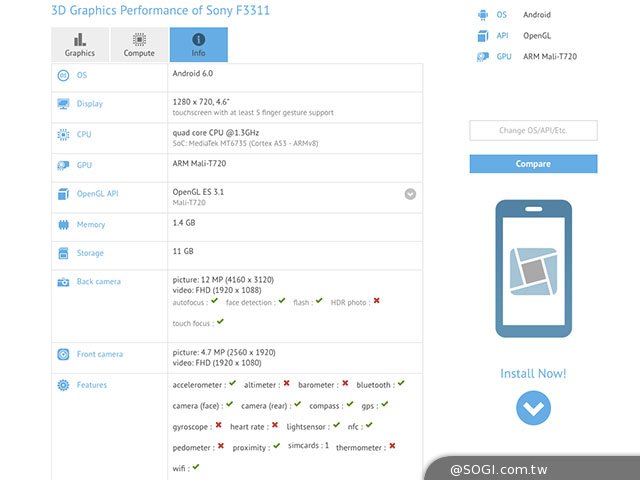Viewport: 640px width, 480px height.
Task: Click the CPU chip icon
Action: point(63,134)
